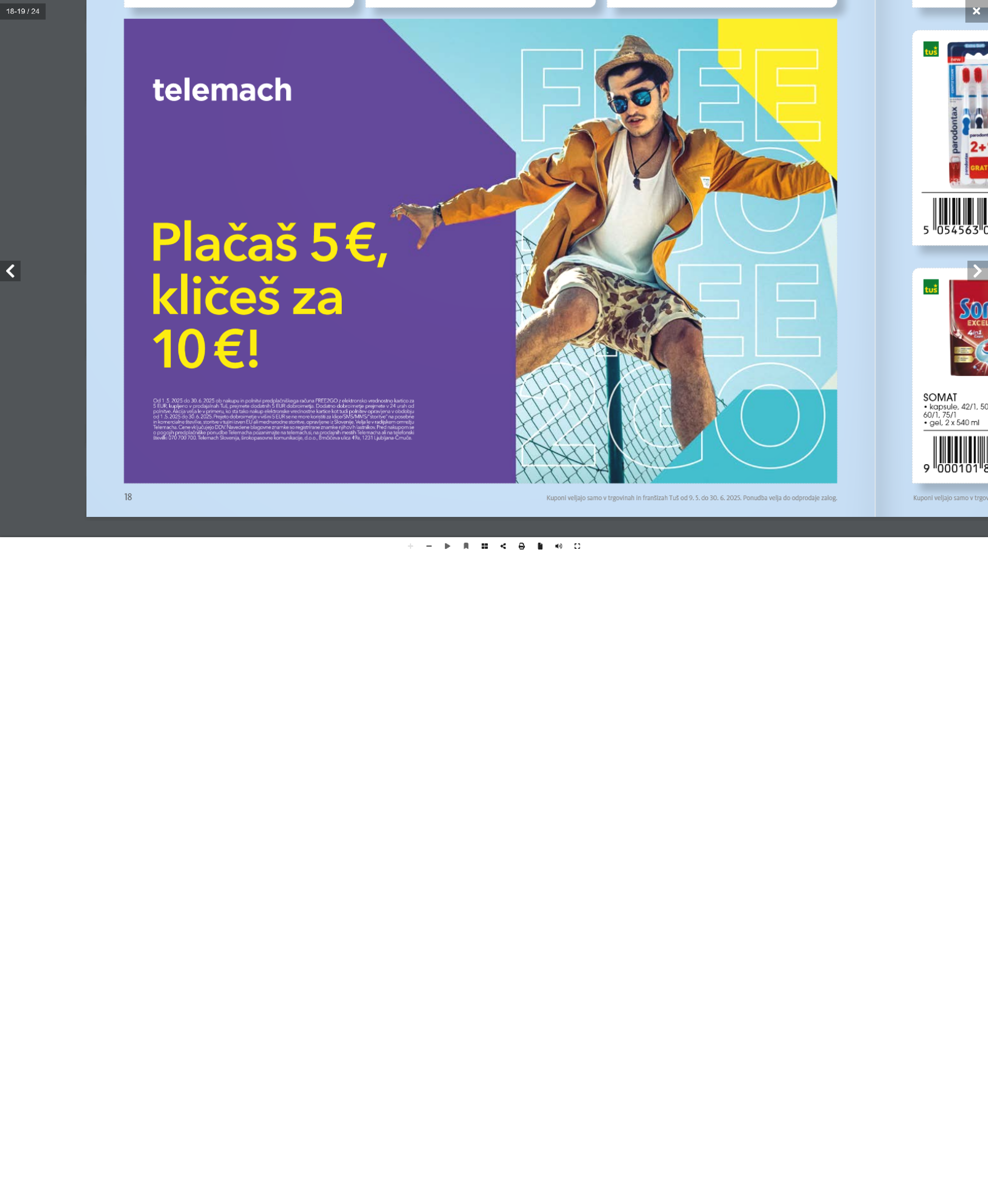Enter fullscreen mode
988x1204 pixels.
(577, 546)
